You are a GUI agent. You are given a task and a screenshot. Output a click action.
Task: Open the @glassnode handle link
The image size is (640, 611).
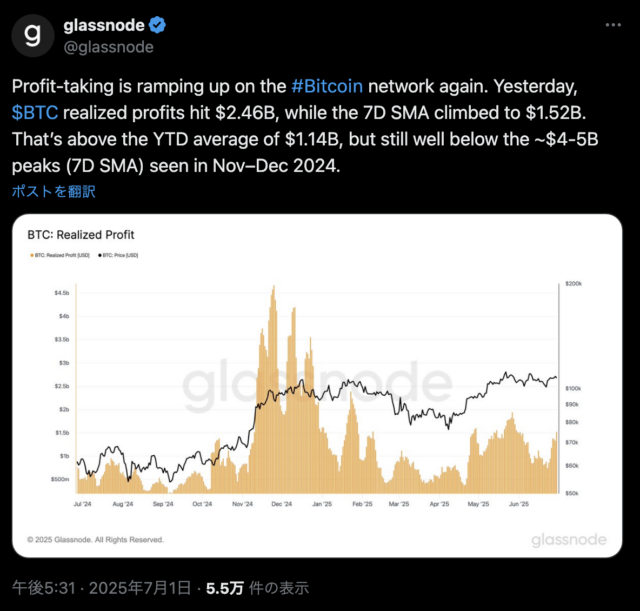click(x=109, y=47)
